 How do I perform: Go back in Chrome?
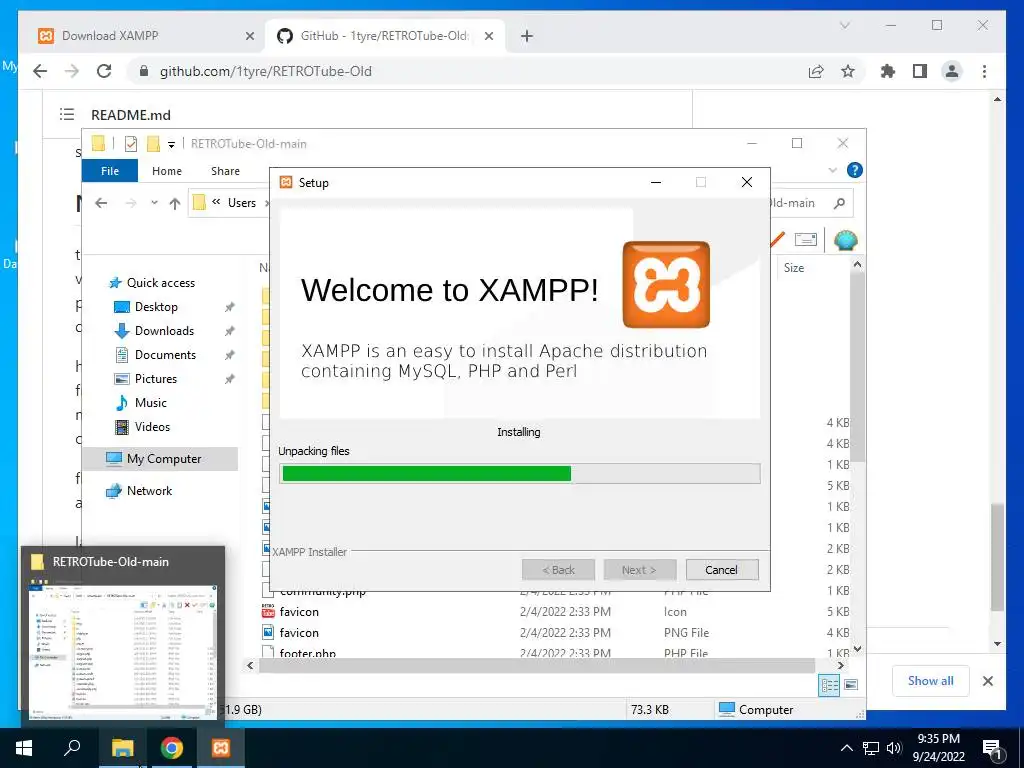coord(40,71)
